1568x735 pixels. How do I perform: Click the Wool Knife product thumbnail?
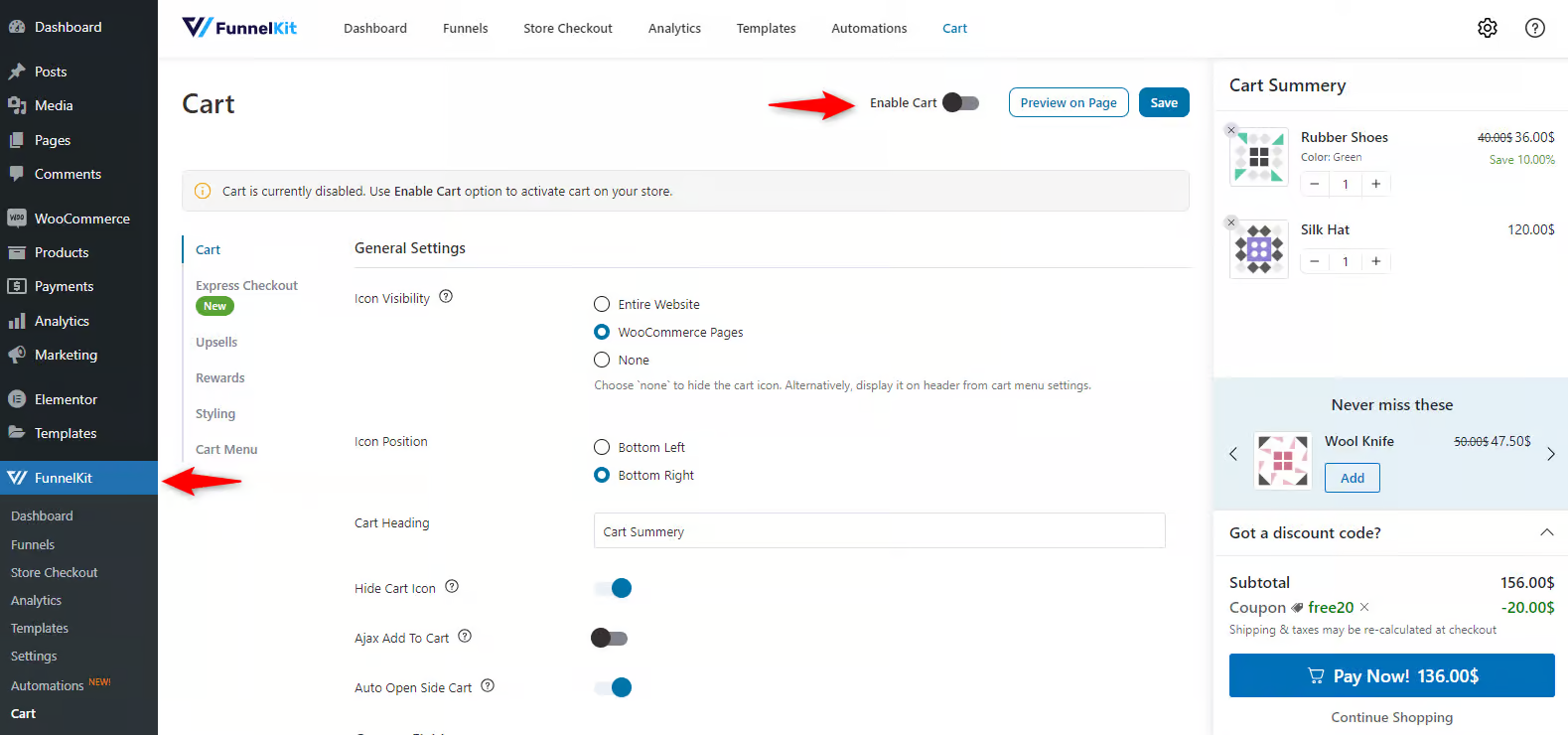(1283, 461)
